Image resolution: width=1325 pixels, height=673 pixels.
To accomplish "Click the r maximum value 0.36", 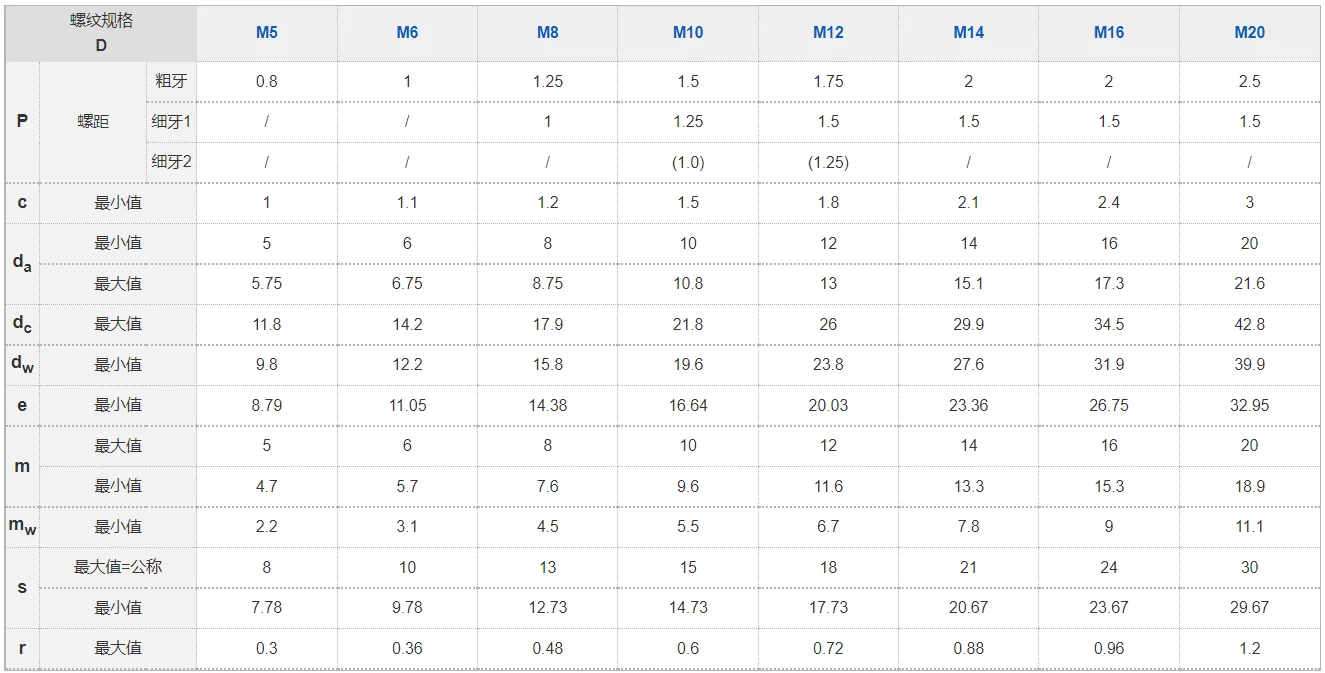I will click(x=407, y=648).
